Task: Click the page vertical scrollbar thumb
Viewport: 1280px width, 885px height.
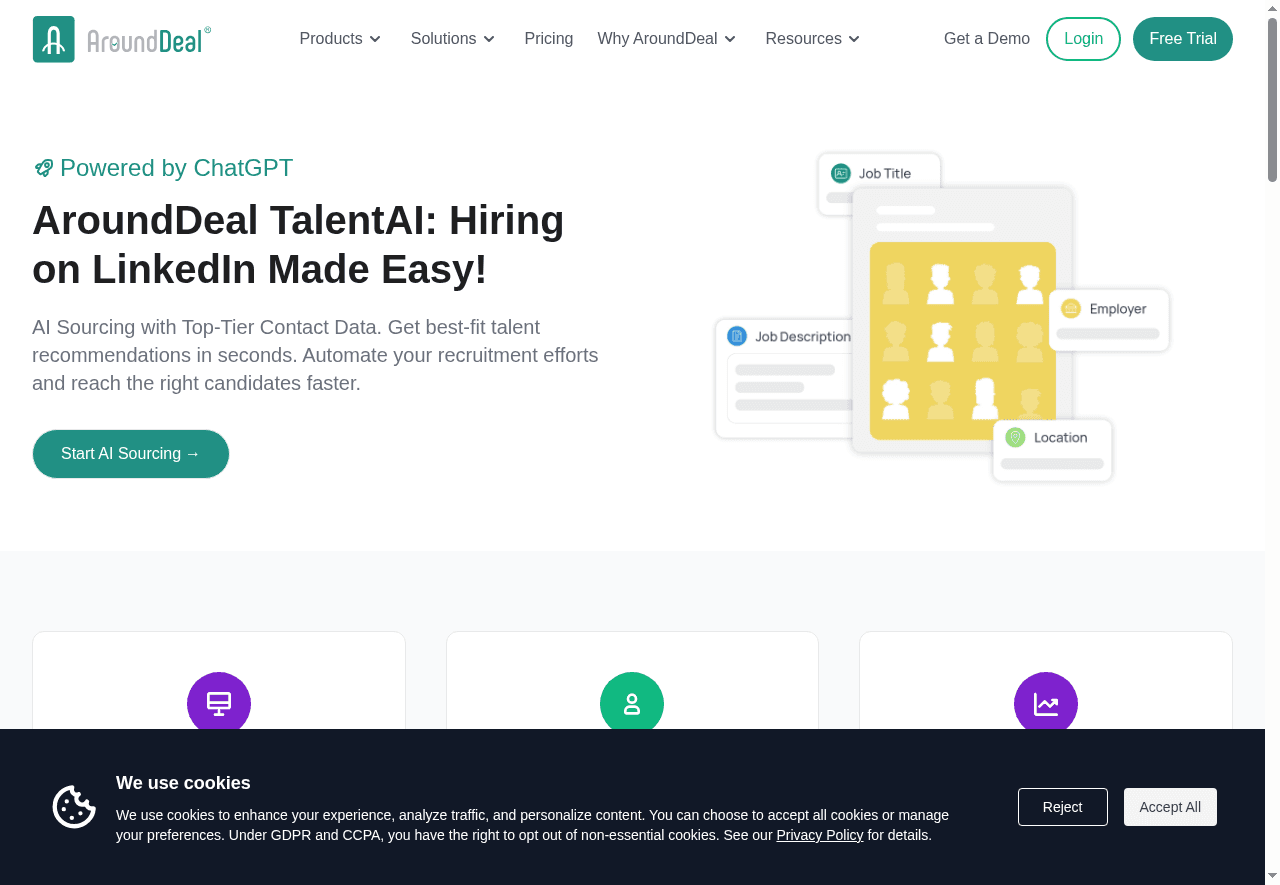Action: (1272, 100)
